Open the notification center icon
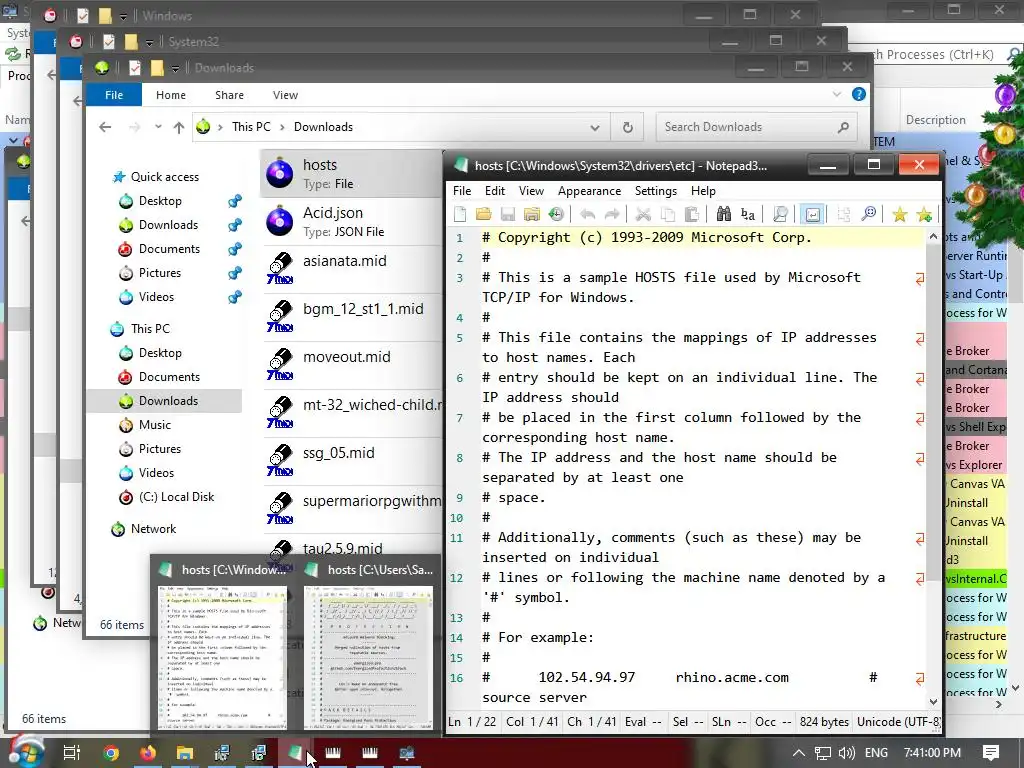The height and width of the screenshot is (768, 1024). click(x=991, y=753)
